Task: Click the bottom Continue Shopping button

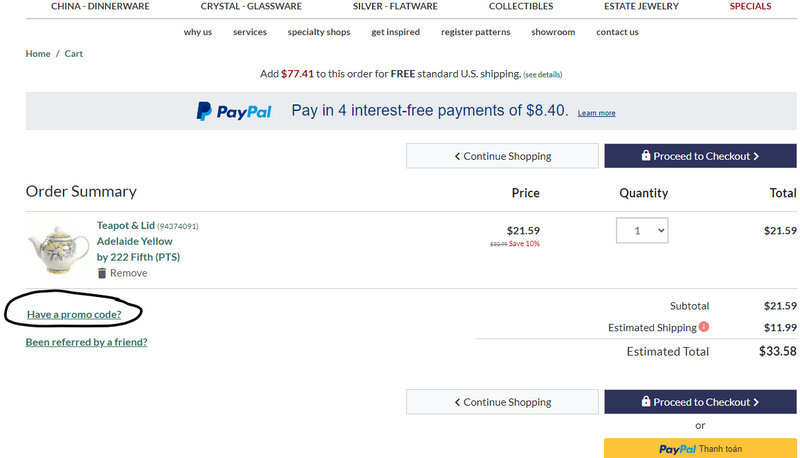Action: tap(502, 402)
